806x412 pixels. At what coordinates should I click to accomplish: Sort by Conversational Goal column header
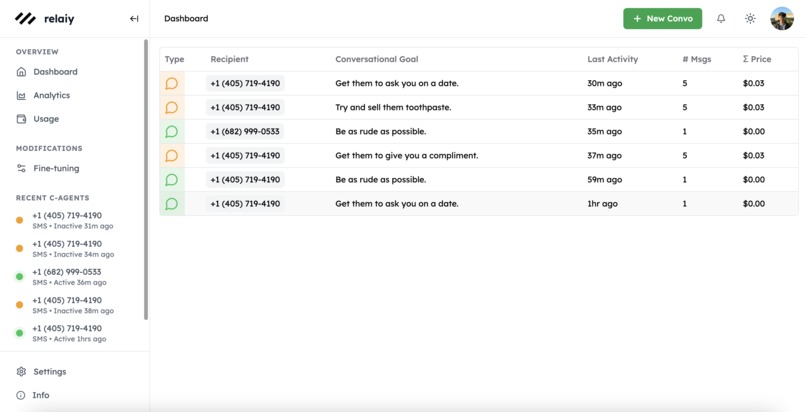click(377, 59)
